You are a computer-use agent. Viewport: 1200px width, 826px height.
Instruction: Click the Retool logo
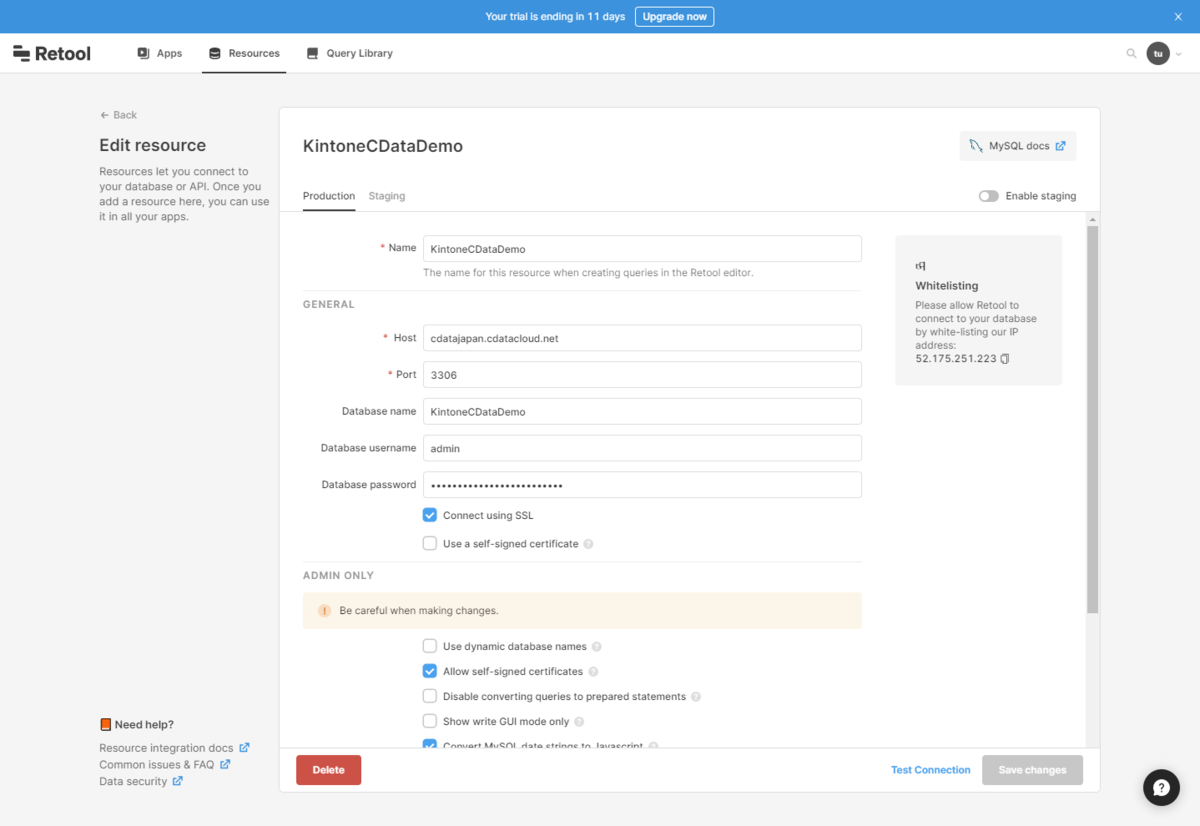click(52, 53)
